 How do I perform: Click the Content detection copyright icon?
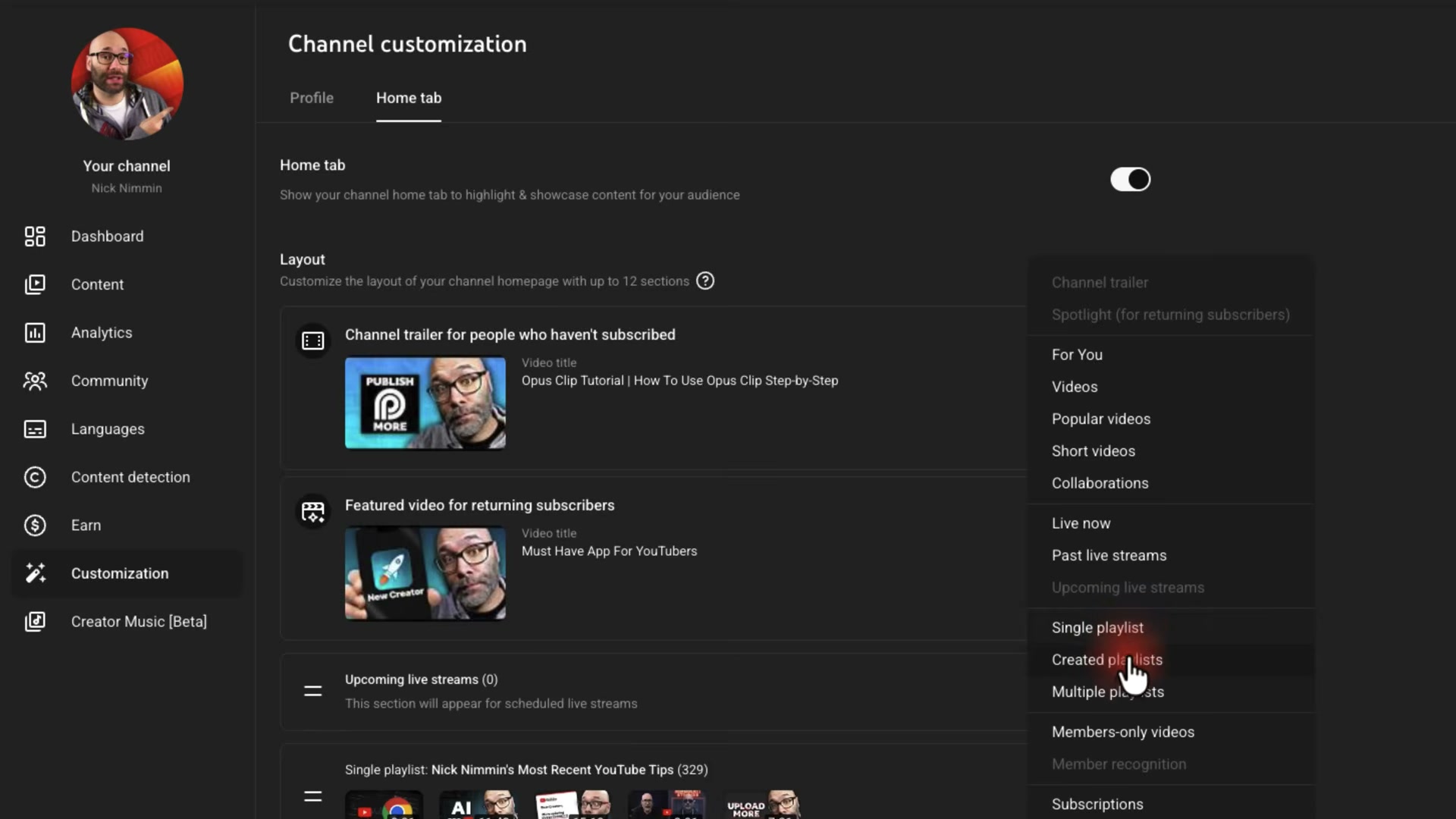pos(35,477)
